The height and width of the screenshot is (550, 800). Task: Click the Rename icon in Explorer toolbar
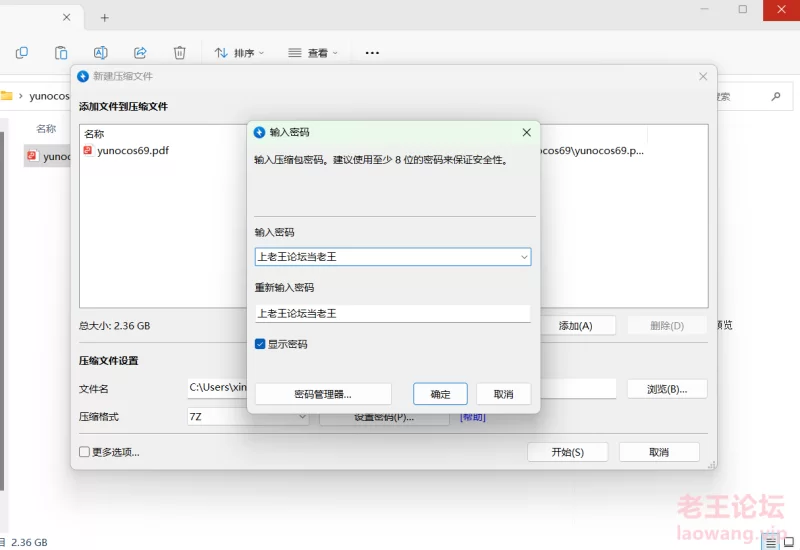(100, 53)
